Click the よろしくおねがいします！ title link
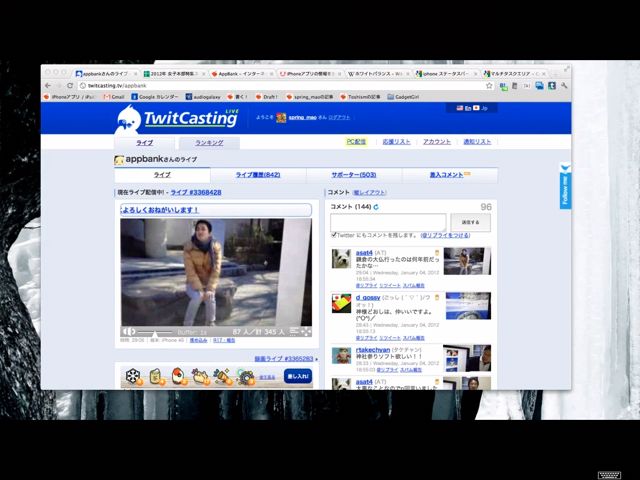The height and width of the screenshot is (480, 640). pyautogui.click(x=160, y=210)
